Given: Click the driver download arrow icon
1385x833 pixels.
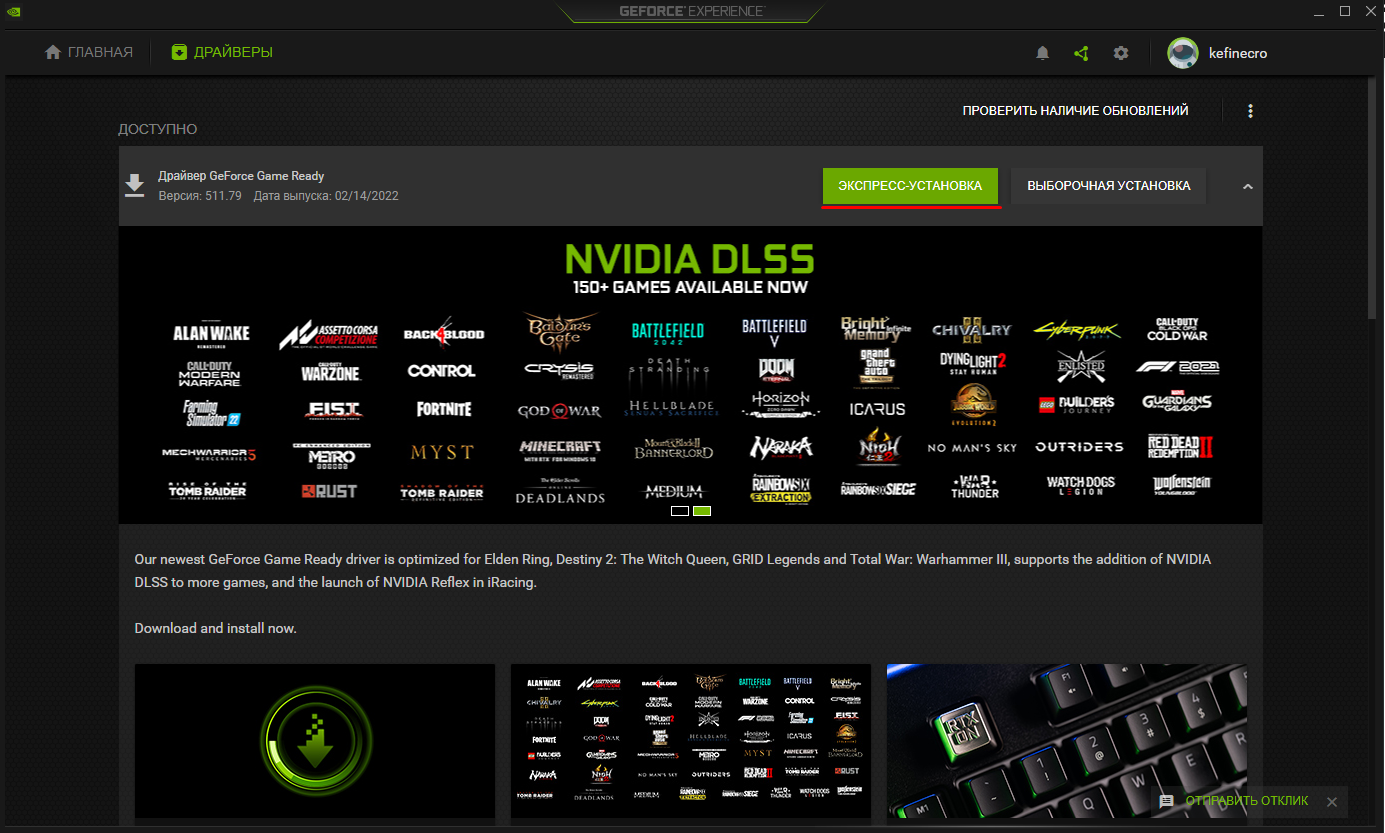Looking at the screenshot, I should [x=133, y=186].
